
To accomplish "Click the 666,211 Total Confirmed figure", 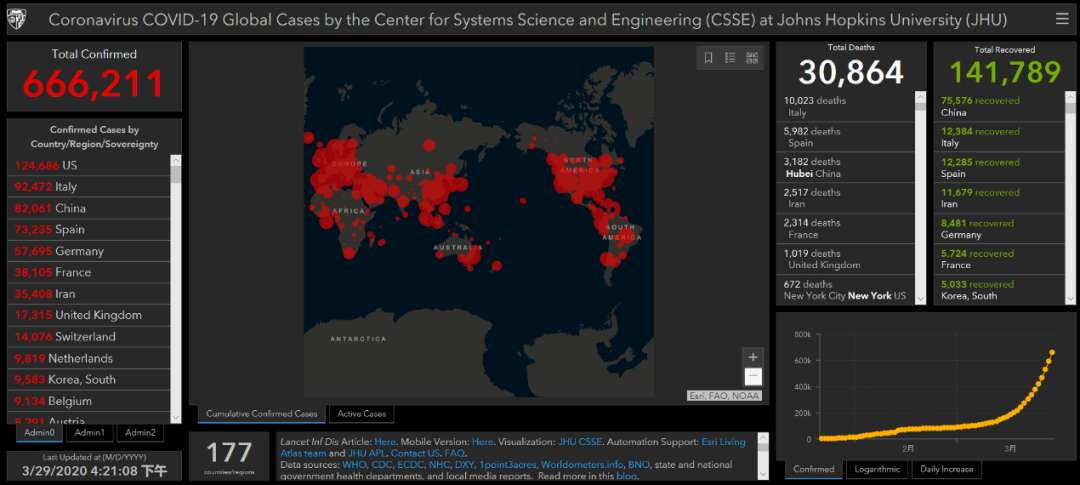I will tap(94, 83).
